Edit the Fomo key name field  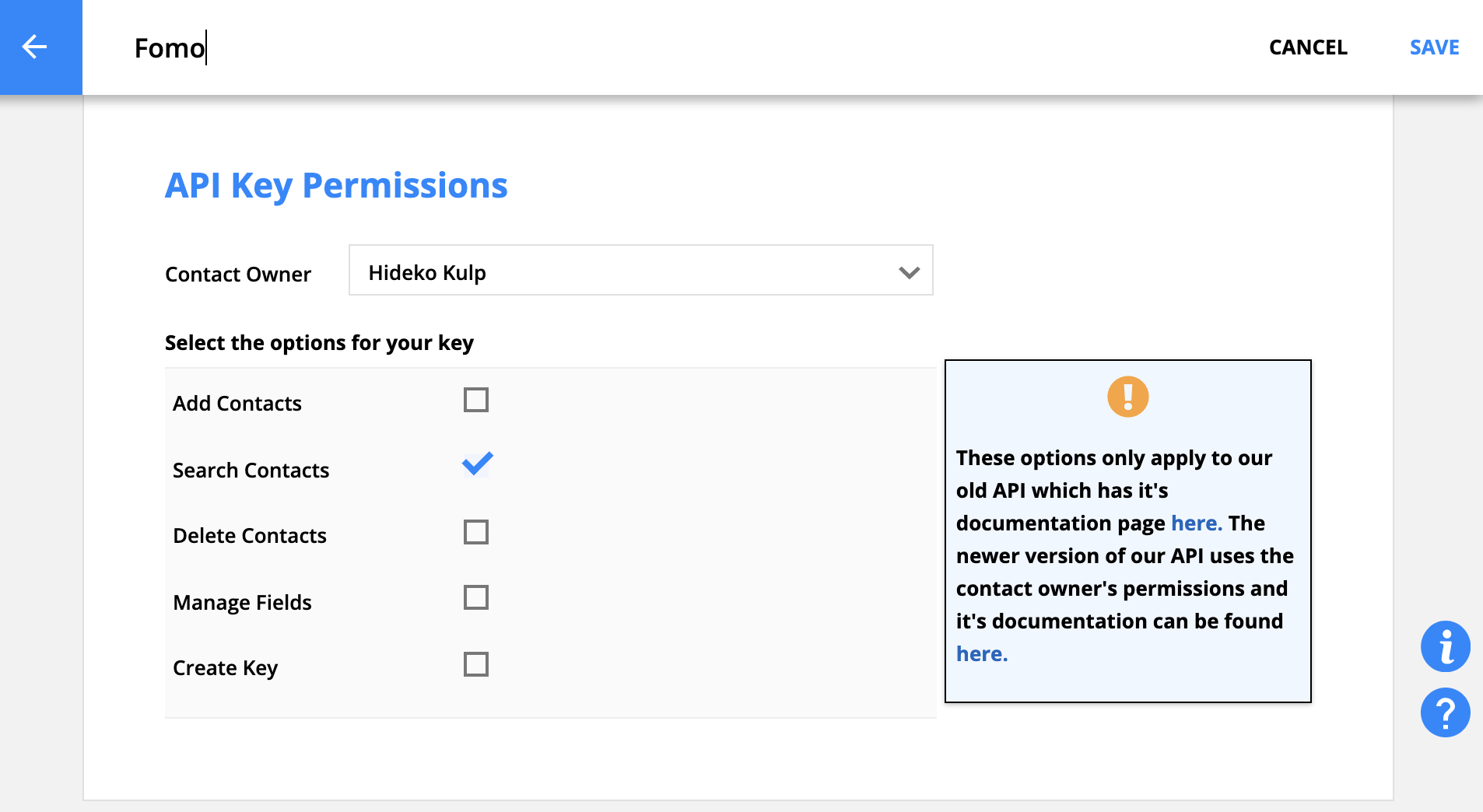click(170, 48)
